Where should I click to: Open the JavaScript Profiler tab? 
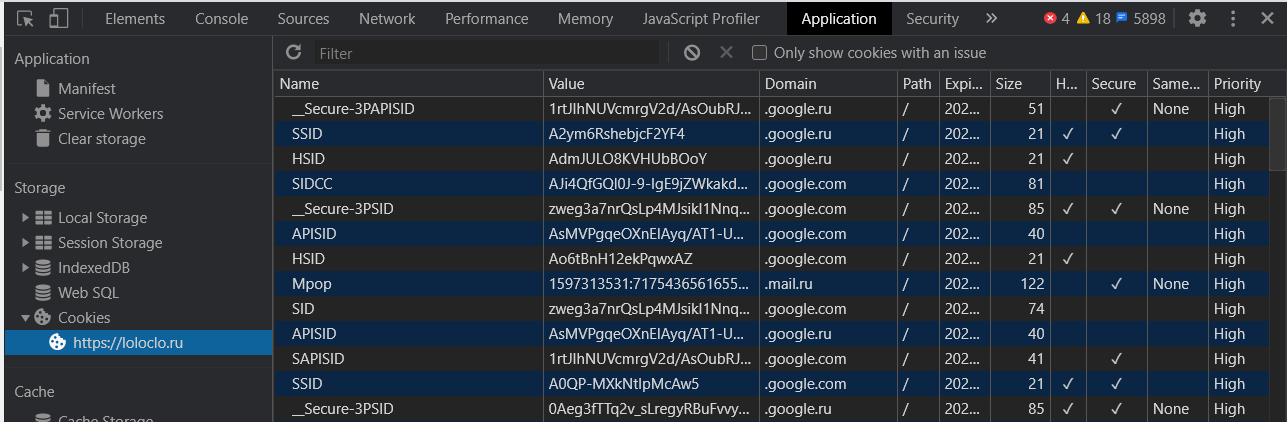click(701, 19)
